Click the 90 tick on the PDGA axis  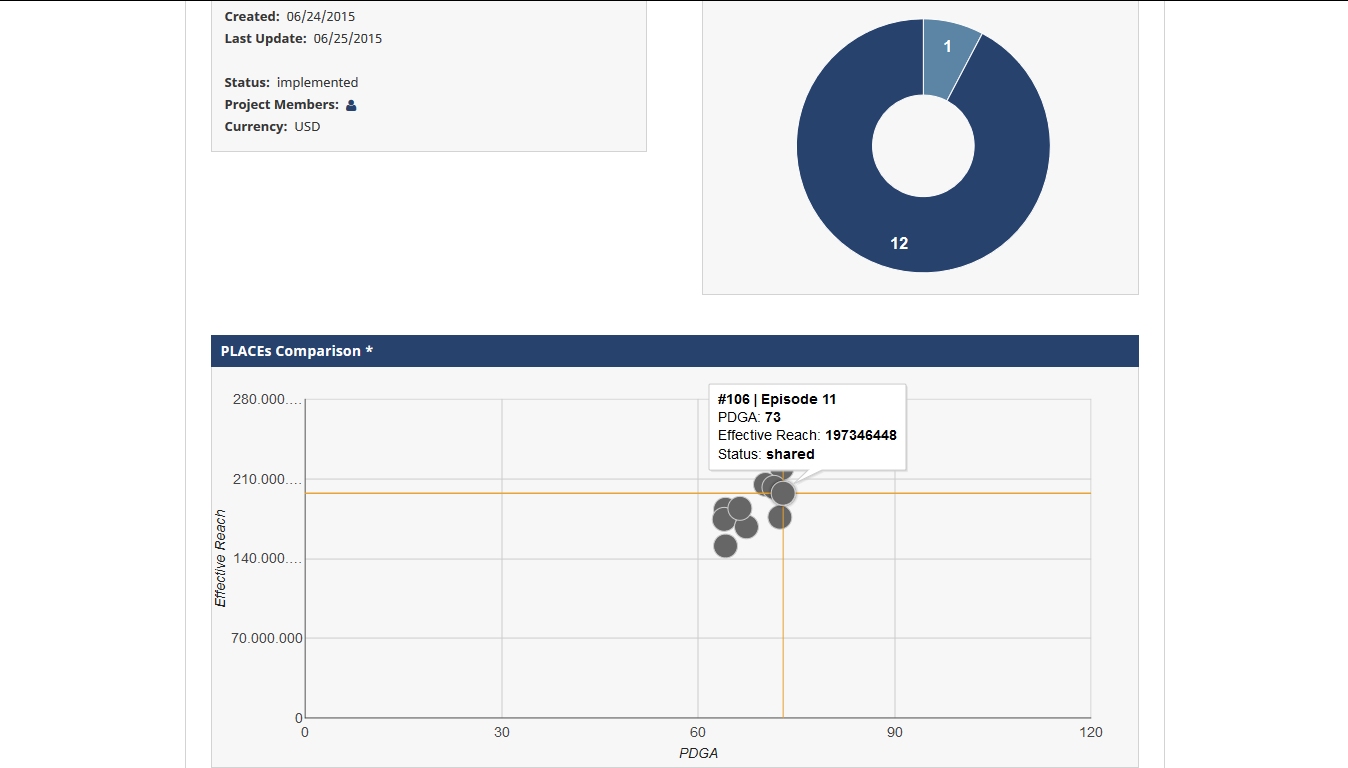pyautogui.click(x=894, y=733)
